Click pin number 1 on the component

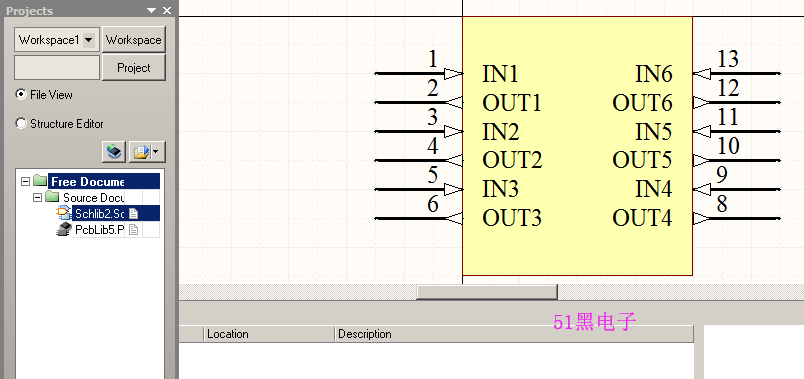tap(433, 59)
